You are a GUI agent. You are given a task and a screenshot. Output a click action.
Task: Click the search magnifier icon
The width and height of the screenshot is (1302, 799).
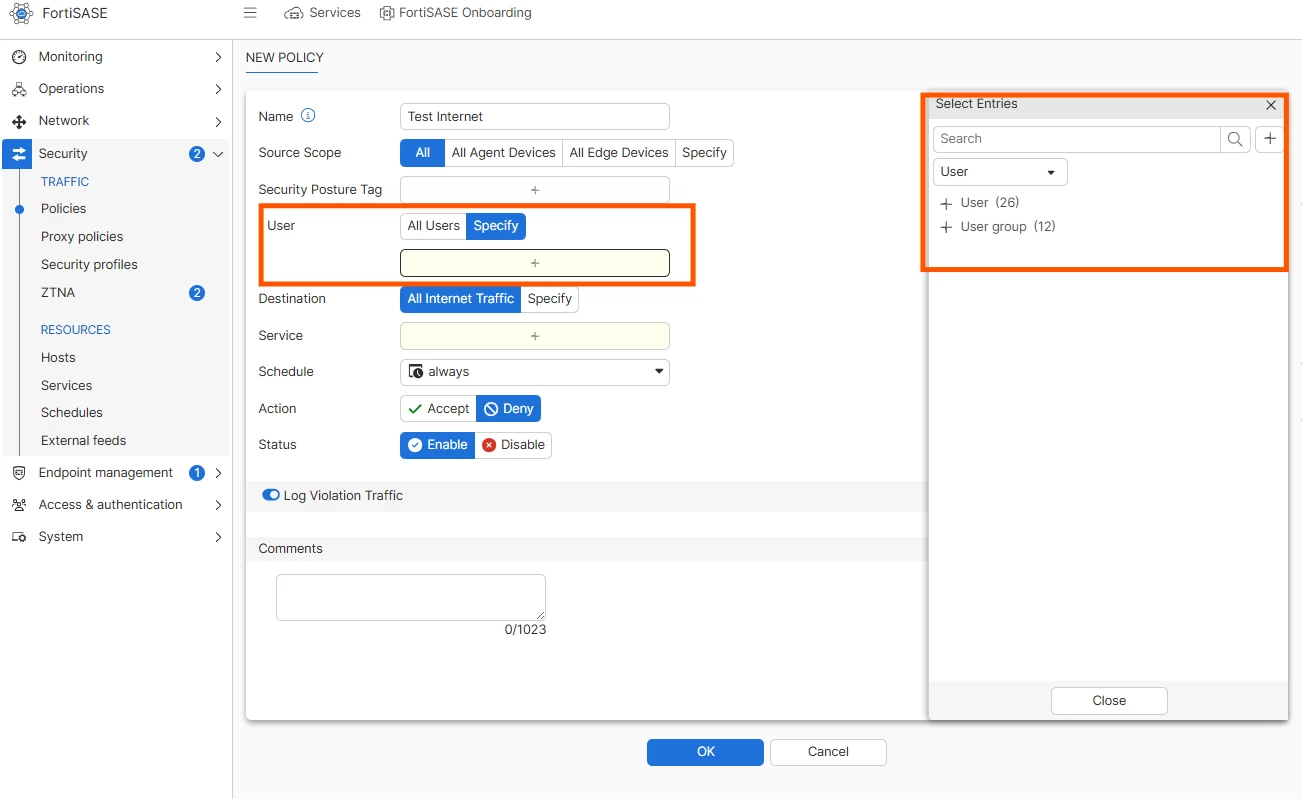pyautogui.click(x=1235, y=139)
